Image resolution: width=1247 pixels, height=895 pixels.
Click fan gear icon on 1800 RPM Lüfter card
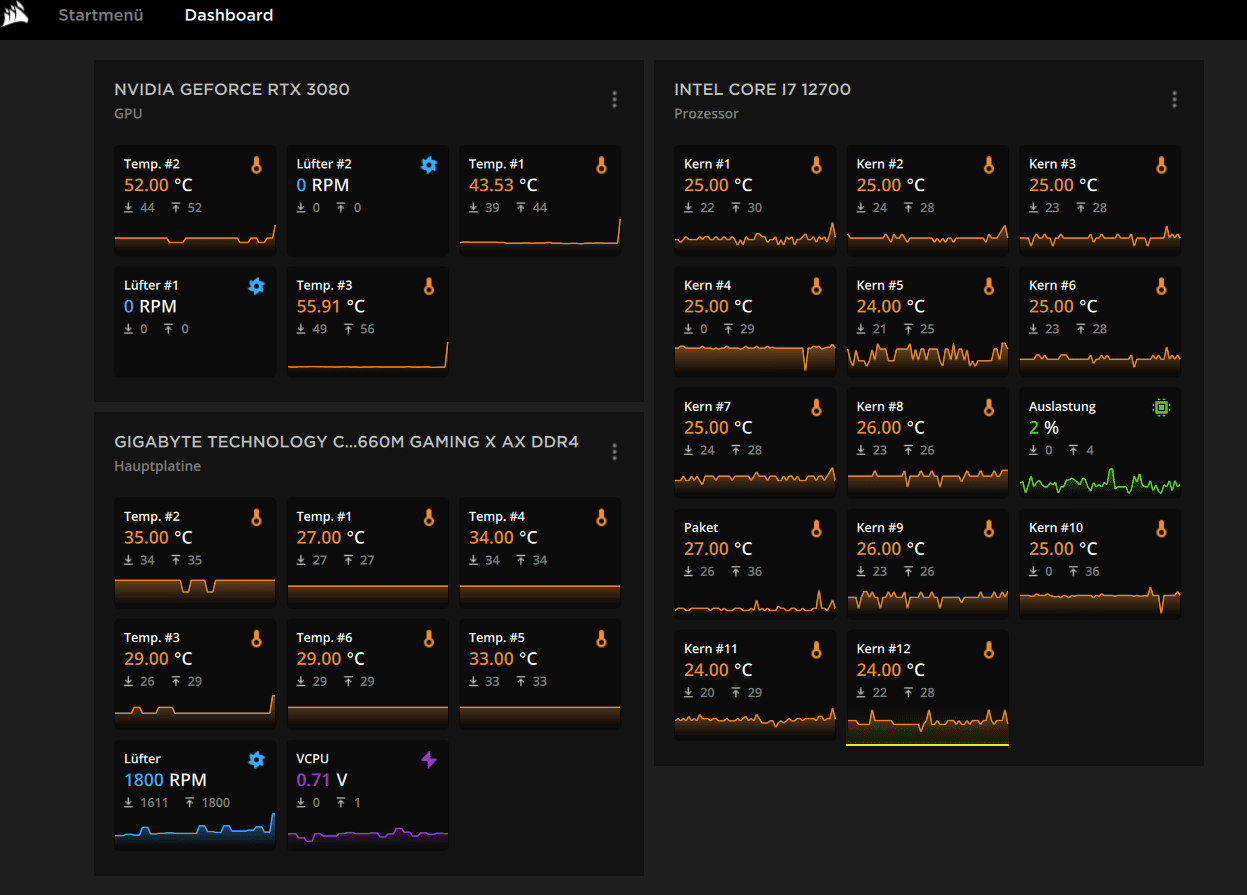[256, 760]
